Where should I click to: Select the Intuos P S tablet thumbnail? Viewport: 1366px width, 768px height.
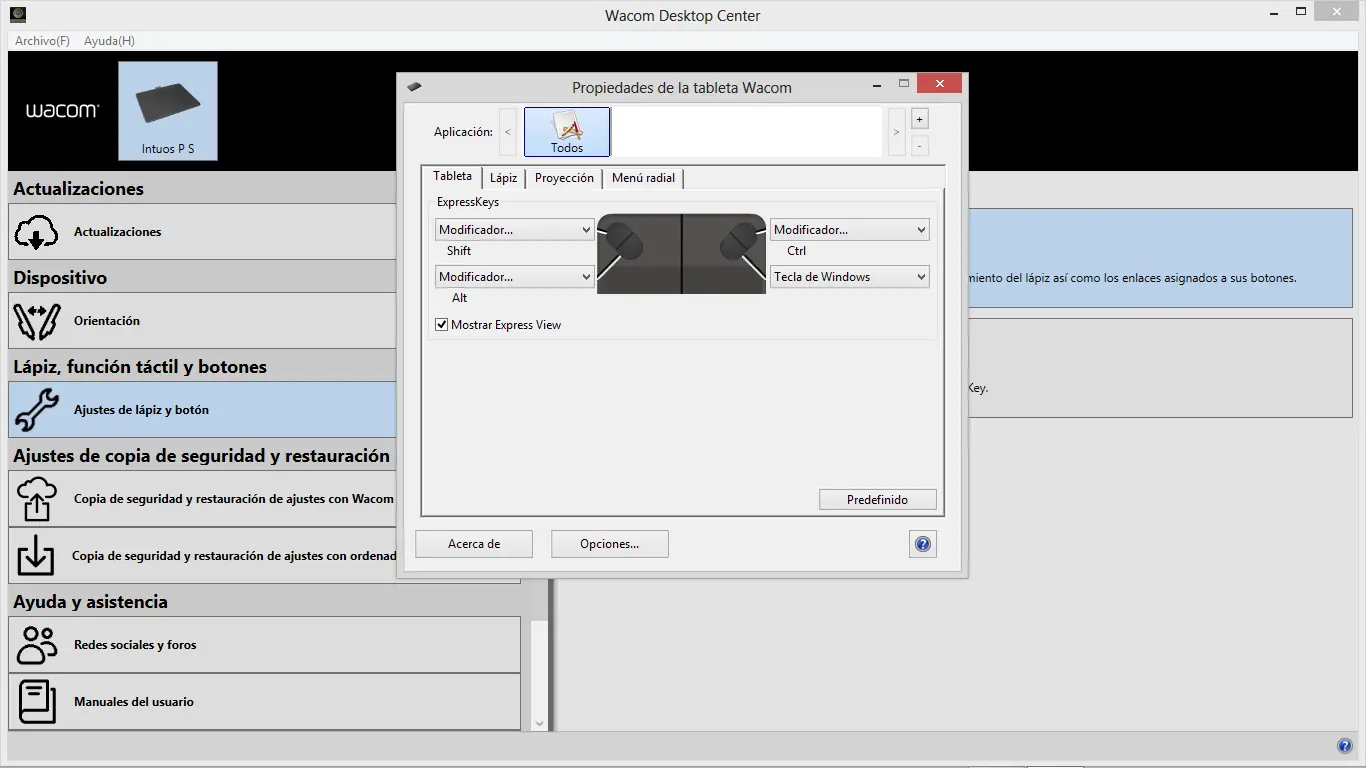(x=167, y=108)
